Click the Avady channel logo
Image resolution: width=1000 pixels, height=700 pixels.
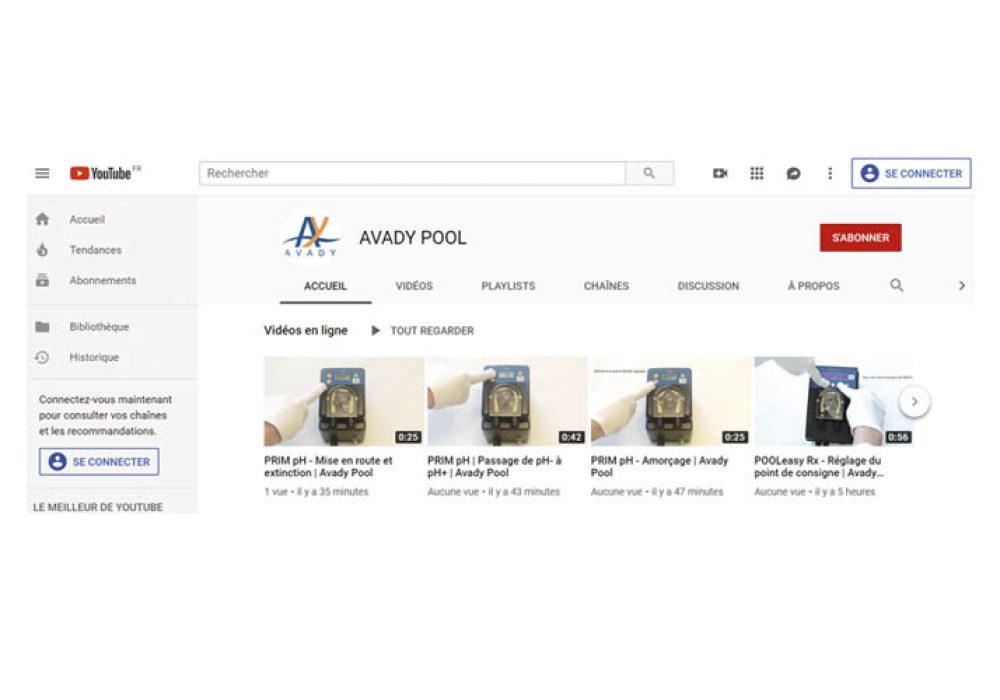coord(311,237)
